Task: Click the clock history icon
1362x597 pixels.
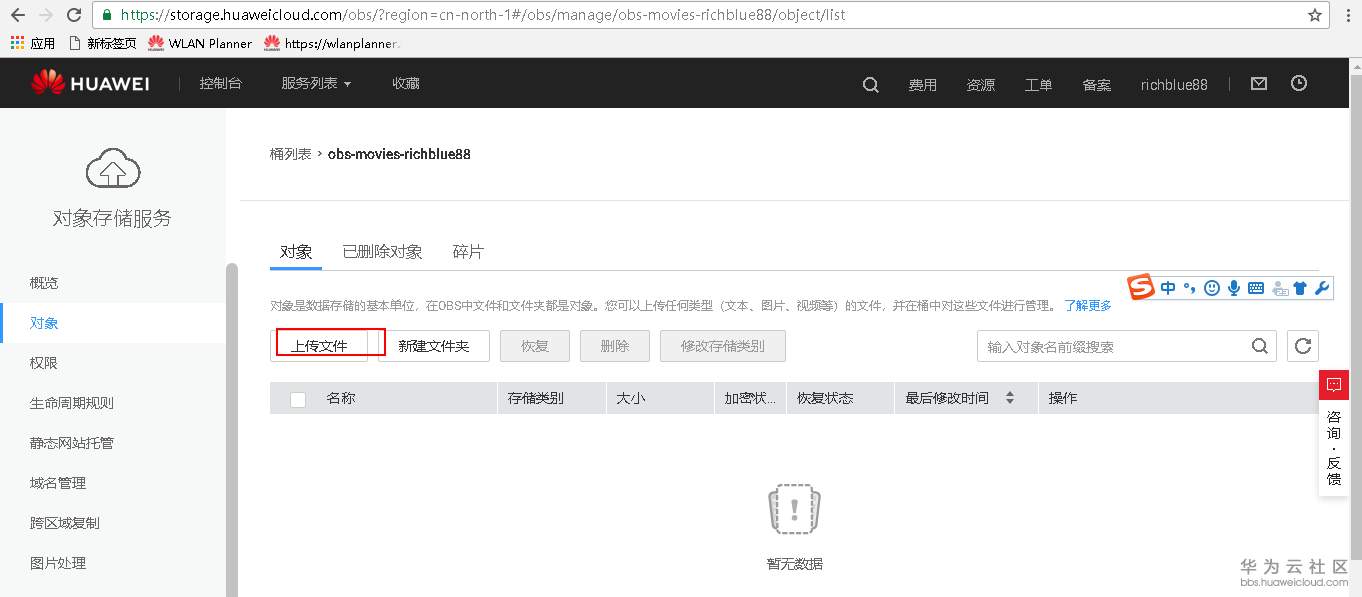Action: [1299, 84]
